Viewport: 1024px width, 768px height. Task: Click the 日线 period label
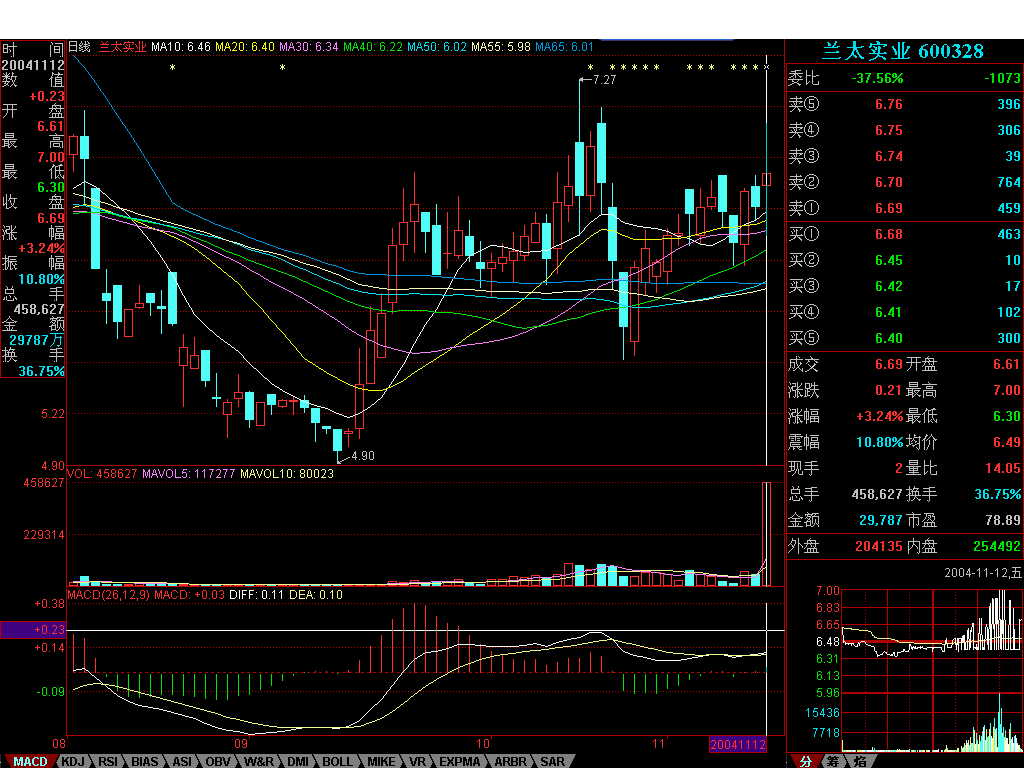[79, 47]
